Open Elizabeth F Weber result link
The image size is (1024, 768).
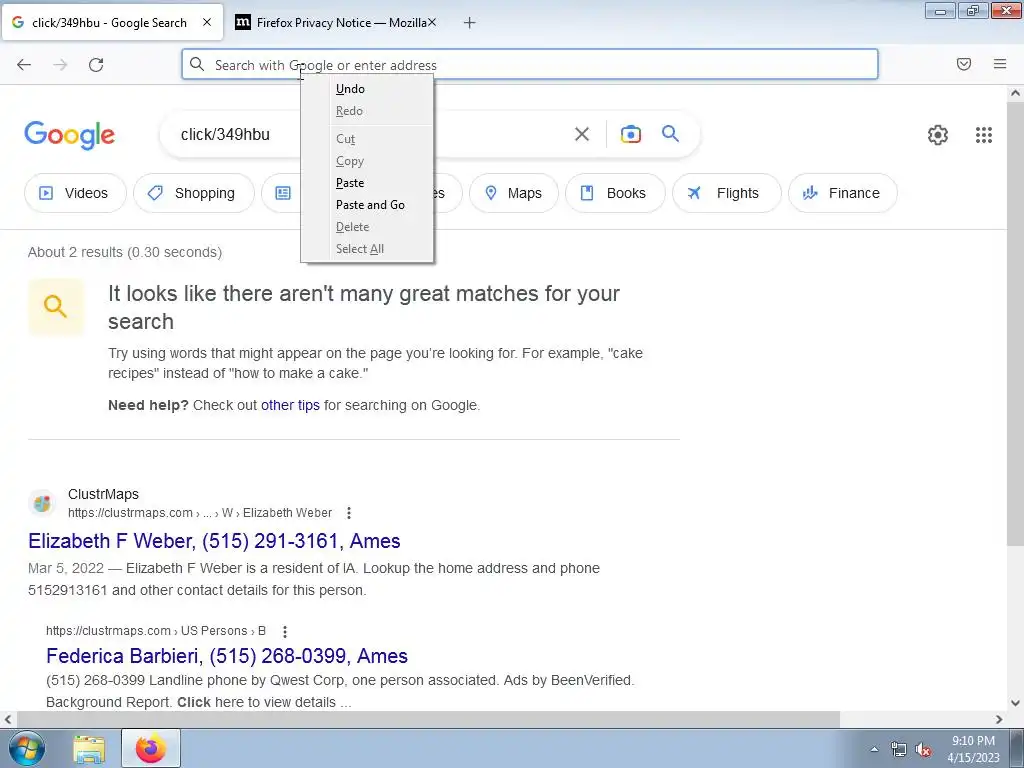214,541
